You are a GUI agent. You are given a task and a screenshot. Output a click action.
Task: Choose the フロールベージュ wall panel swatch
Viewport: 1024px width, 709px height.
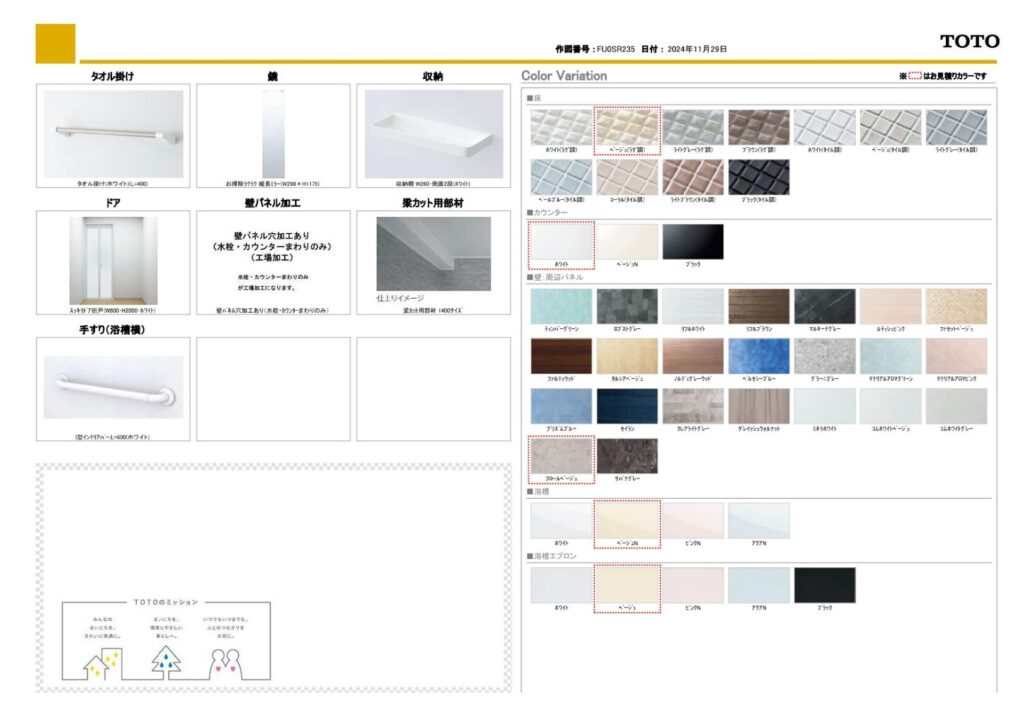click(561, 455)
